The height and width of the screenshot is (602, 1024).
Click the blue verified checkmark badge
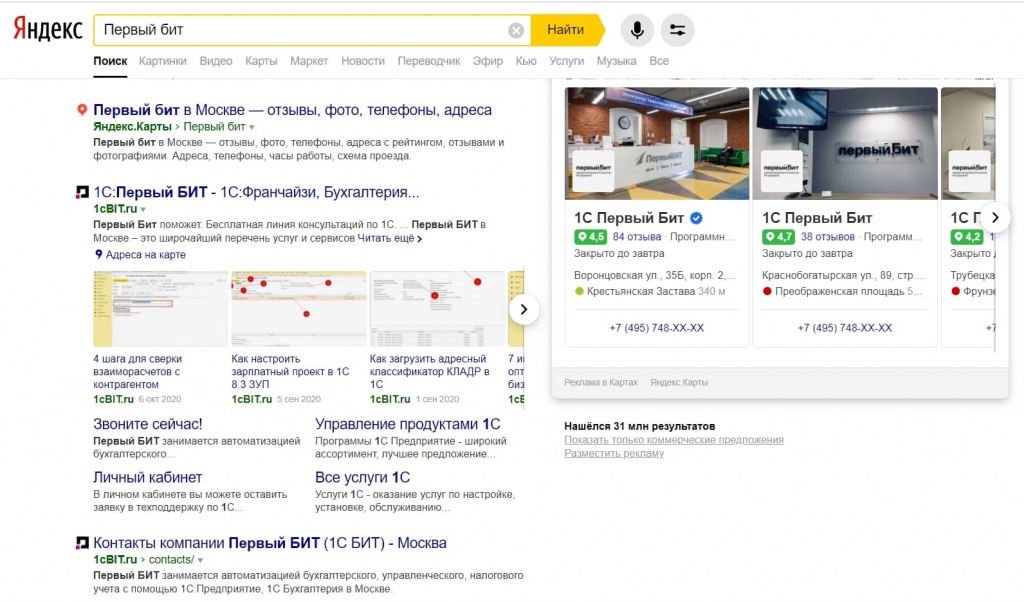(x=697, y=218)
